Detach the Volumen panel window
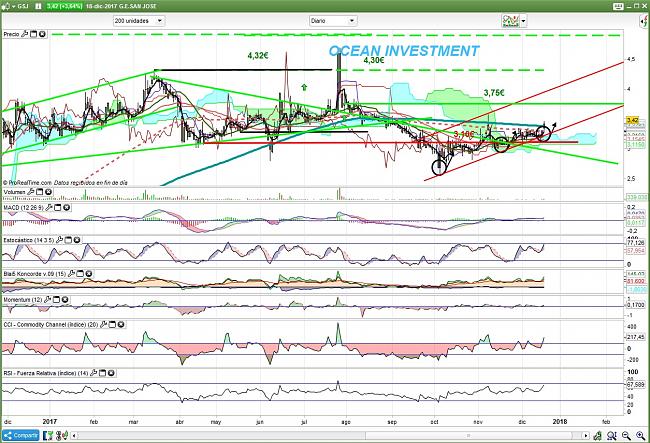 (40, 192)
